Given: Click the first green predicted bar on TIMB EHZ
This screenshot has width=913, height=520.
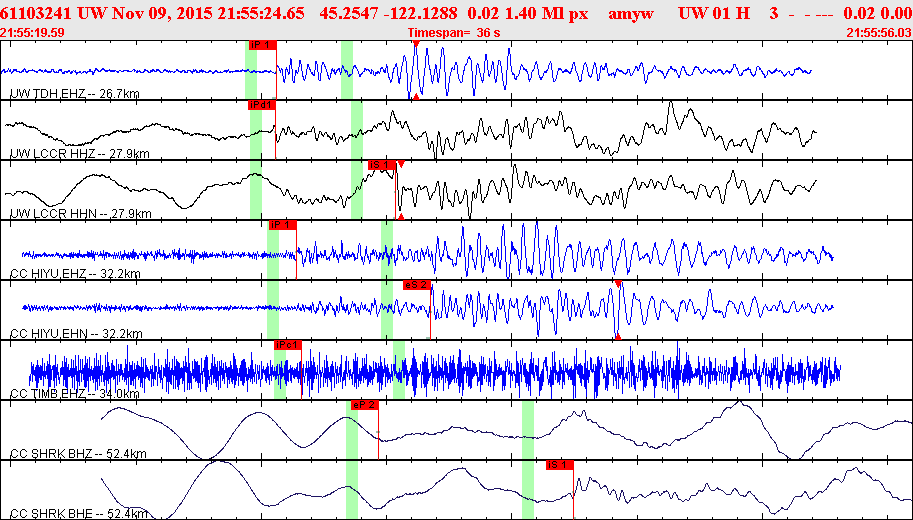Looking at the screenshot, I should pos(280,370).
